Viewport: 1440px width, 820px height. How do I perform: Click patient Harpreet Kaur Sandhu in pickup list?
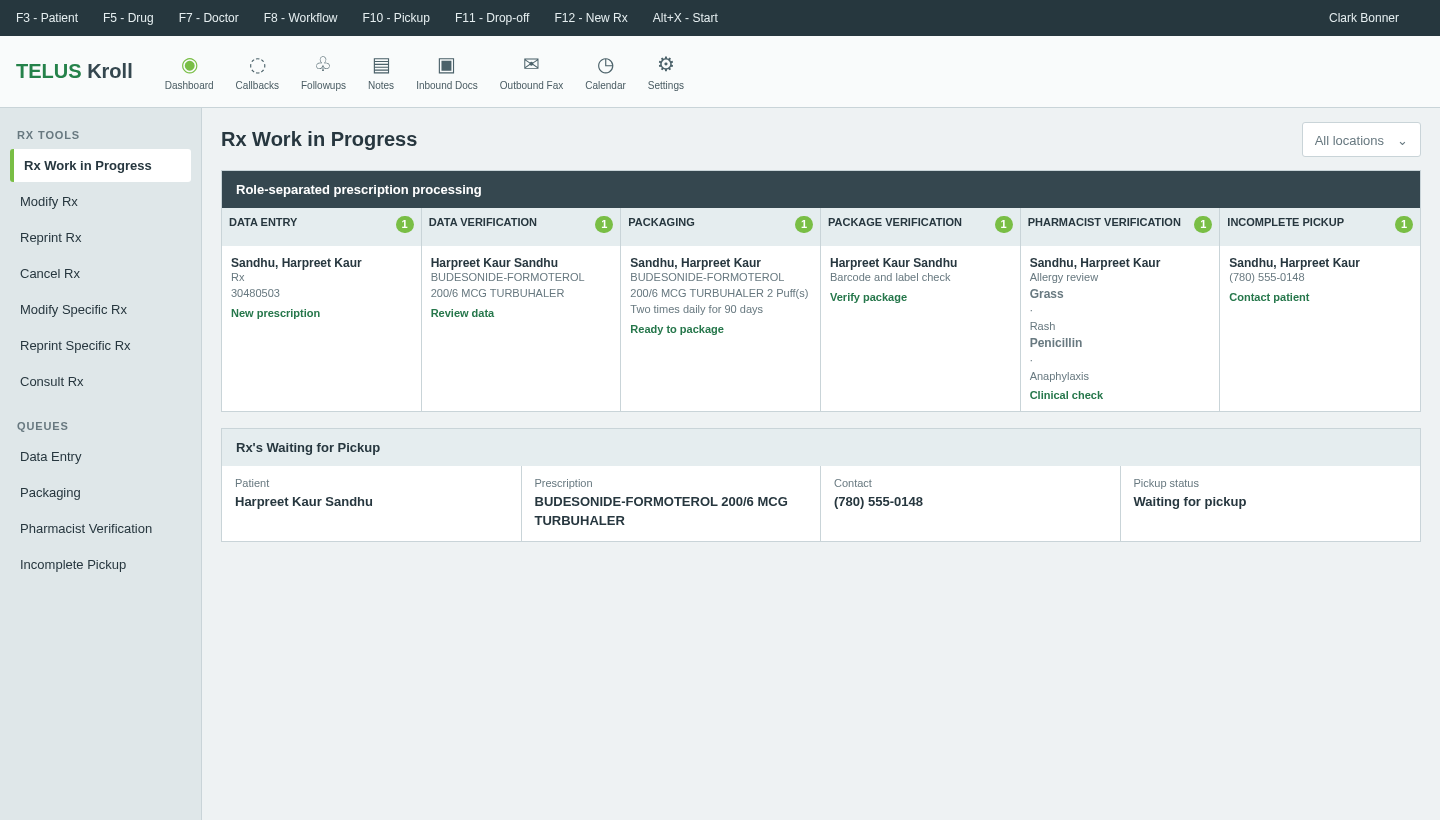point(304,502)
